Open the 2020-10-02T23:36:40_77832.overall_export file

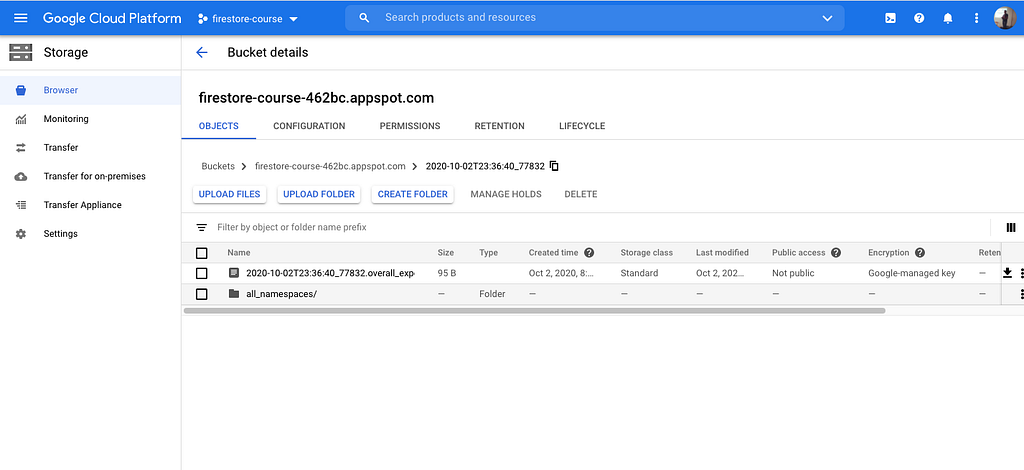tap(330, 273)
